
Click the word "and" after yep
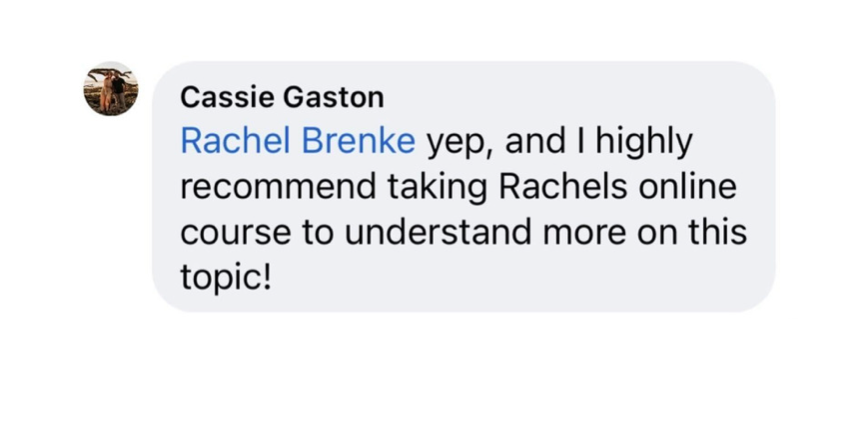click(535, 142)
